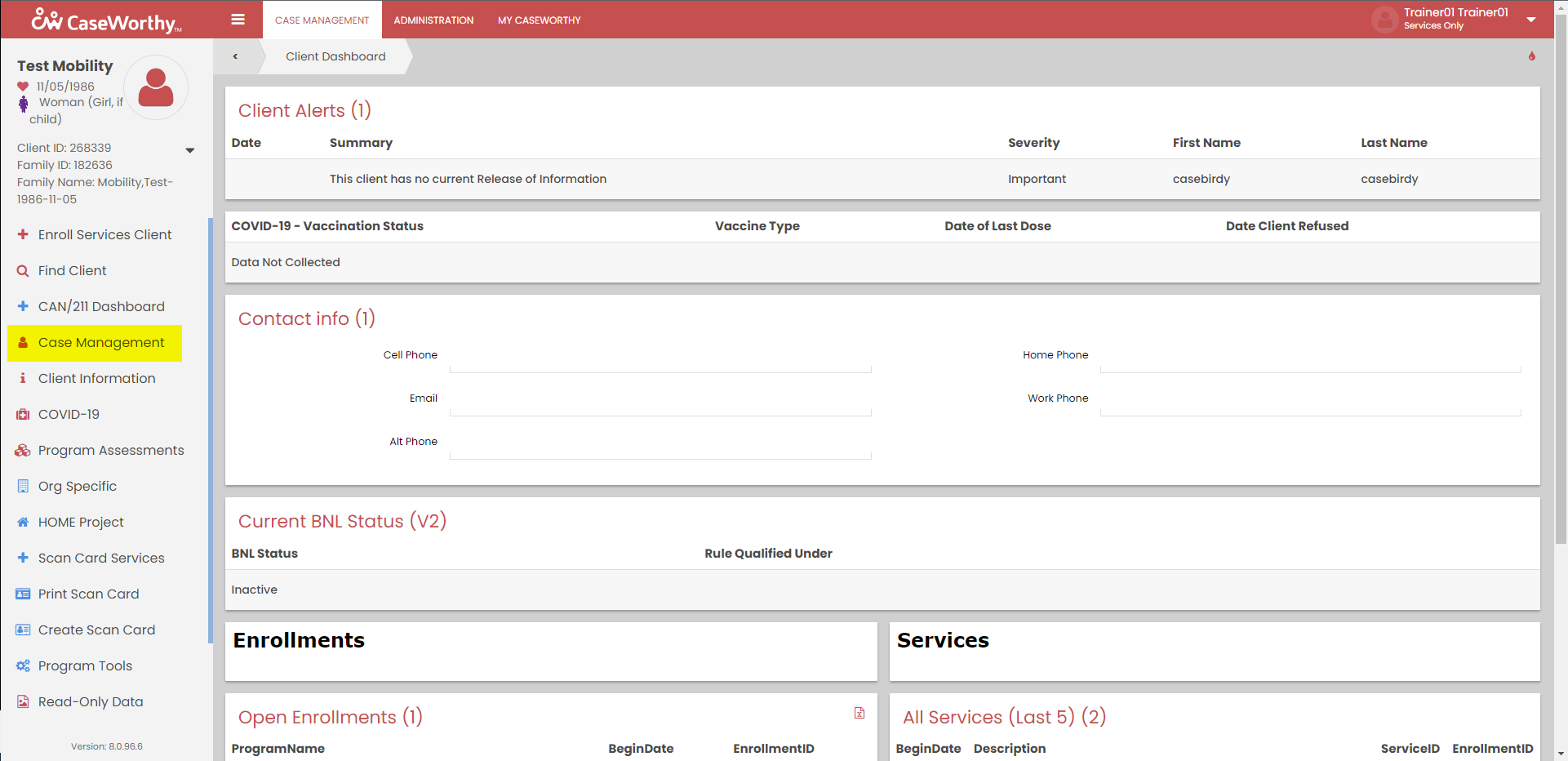Expand the client ID details arrow
Viewport: 1568px width, 761px height.
coord(190,150)
